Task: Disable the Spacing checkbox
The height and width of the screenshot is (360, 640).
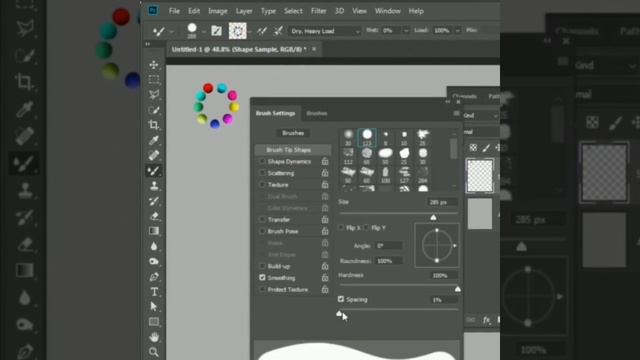Action: tap(341, 299)
